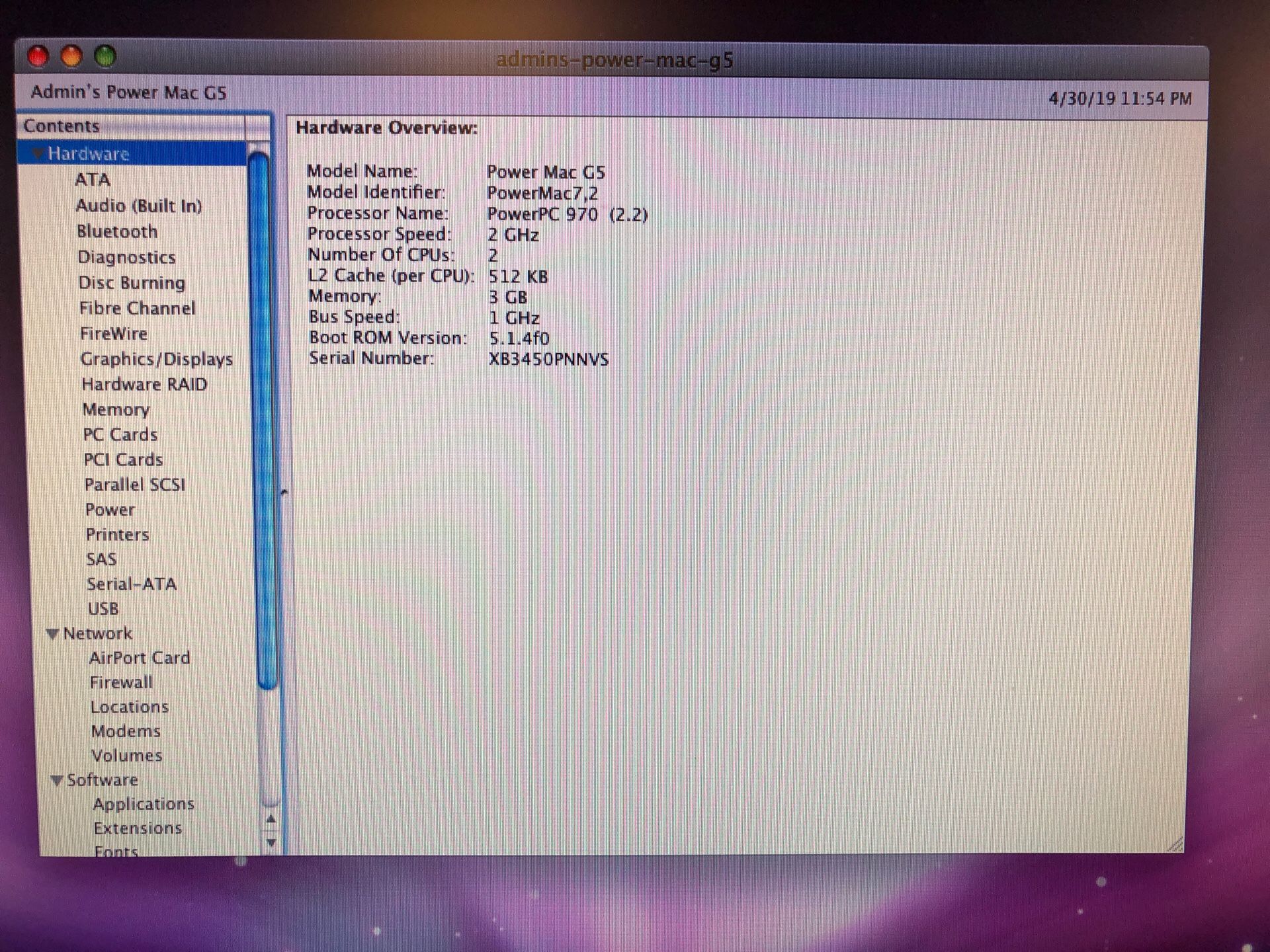Close the window with red button
The width and height of the screenshot is (1270, 952).
click(38, 56)
